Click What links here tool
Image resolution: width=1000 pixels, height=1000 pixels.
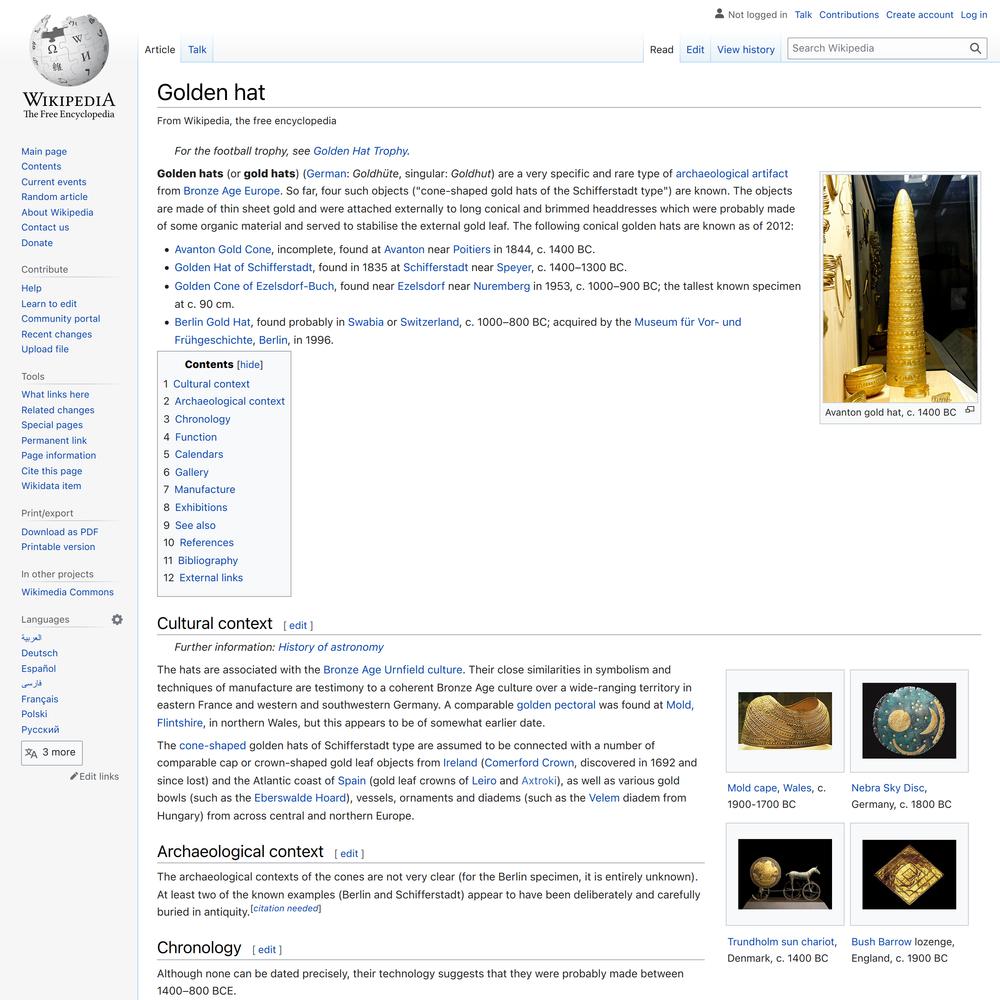pyautogui.click(x=55, y=394)
